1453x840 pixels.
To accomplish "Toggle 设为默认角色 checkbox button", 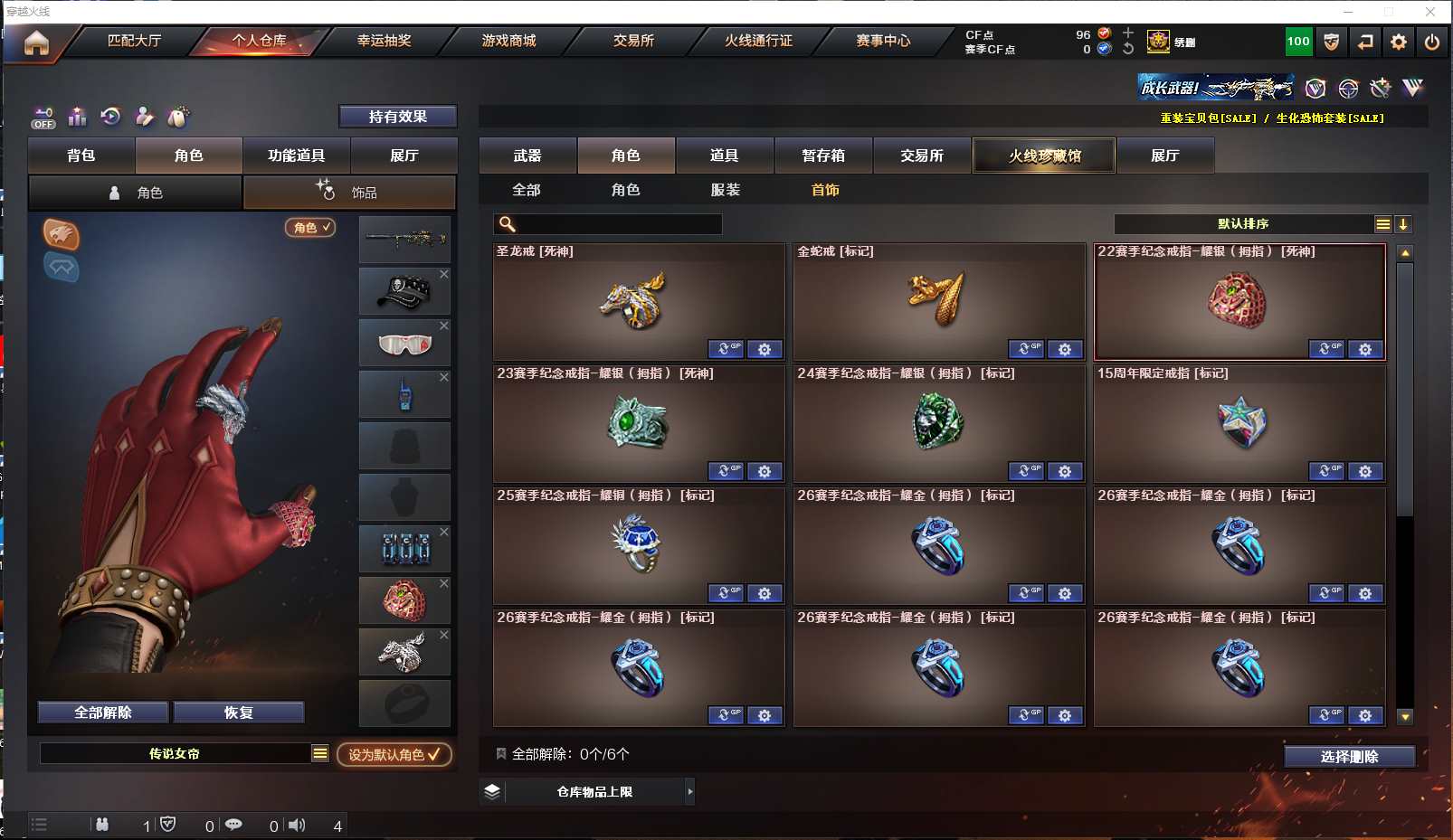I will 394,754.
